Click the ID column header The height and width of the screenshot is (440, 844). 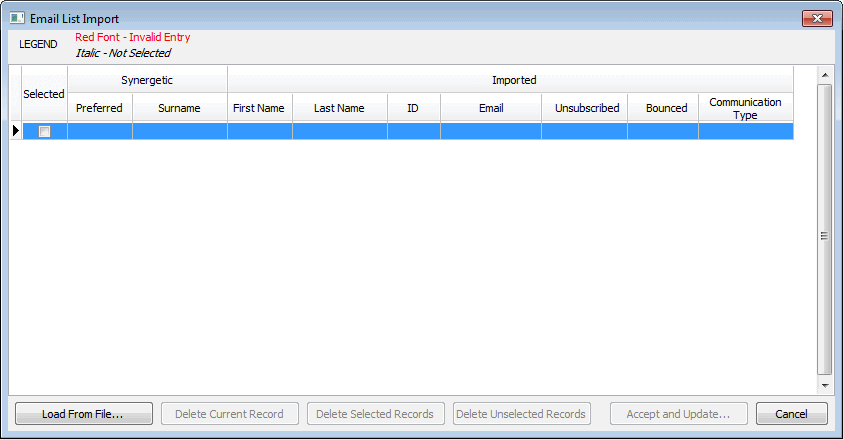(413, 108)
